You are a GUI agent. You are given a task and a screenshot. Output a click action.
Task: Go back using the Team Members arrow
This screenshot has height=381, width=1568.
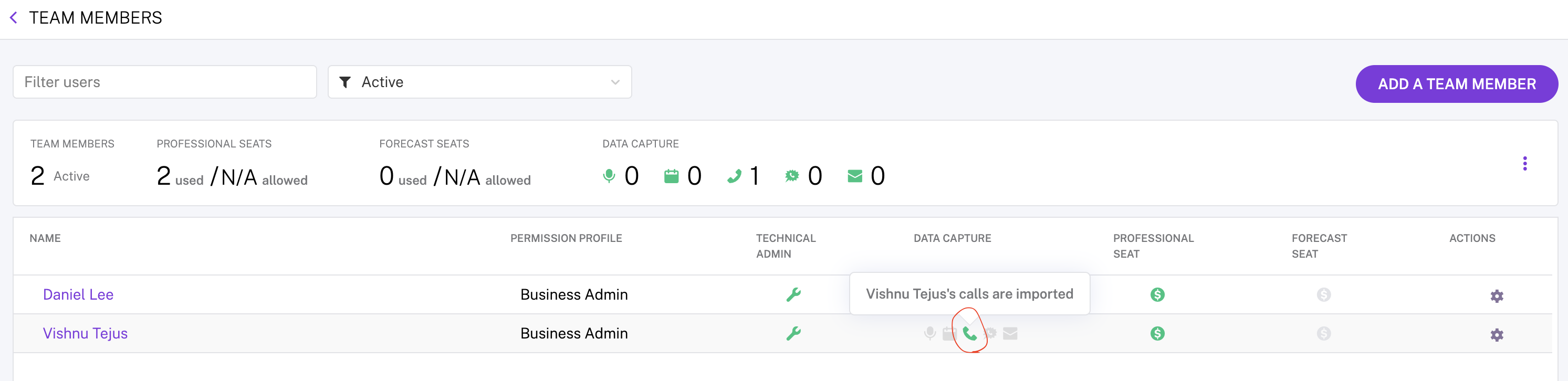pyautogui.click(x=14, y=18)
